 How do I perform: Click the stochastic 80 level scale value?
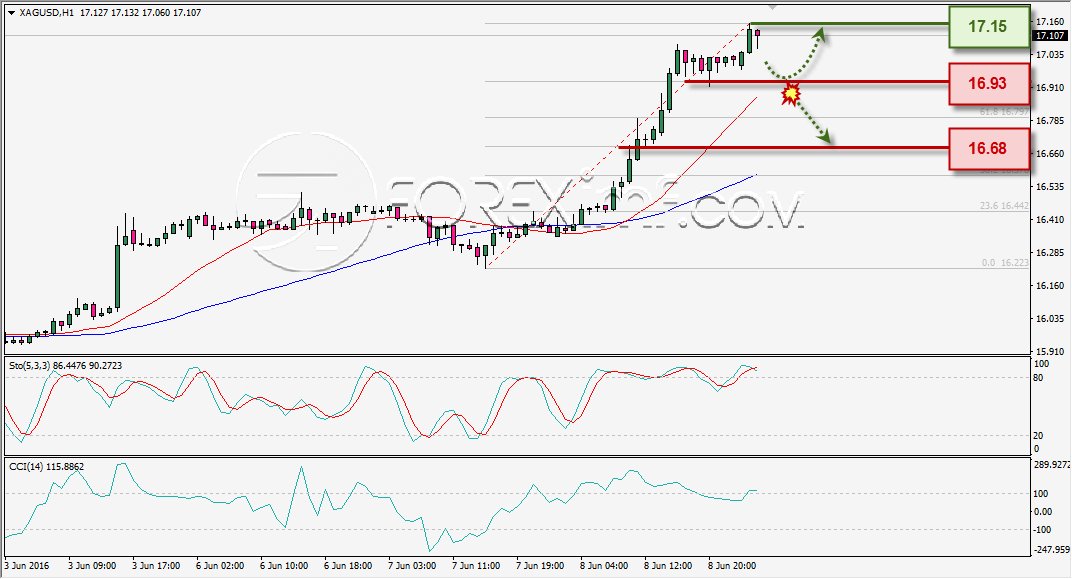click(1038, 377)
